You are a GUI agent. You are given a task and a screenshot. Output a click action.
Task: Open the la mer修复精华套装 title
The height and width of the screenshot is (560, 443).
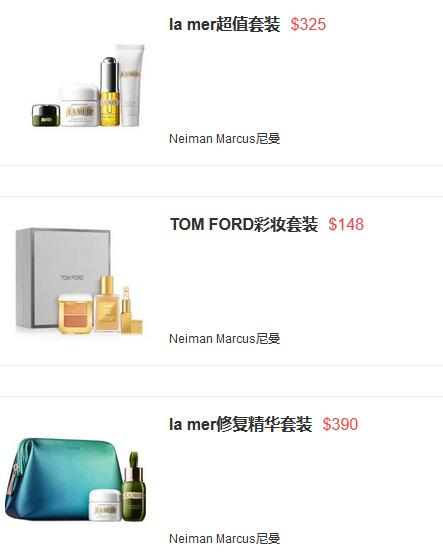[x=241, y=424]
